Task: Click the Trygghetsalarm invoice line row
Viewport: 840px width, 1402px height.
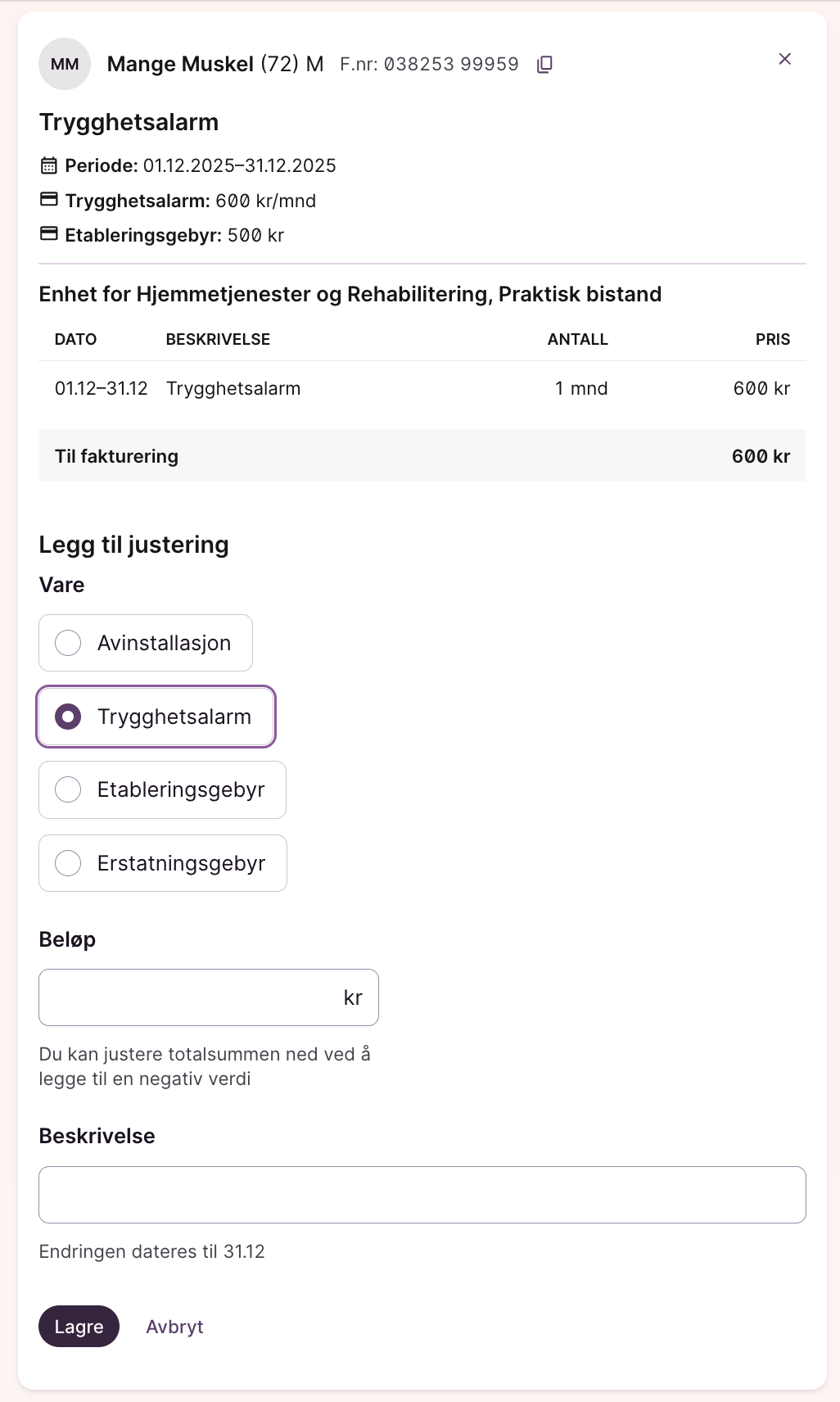Action: 422,388
